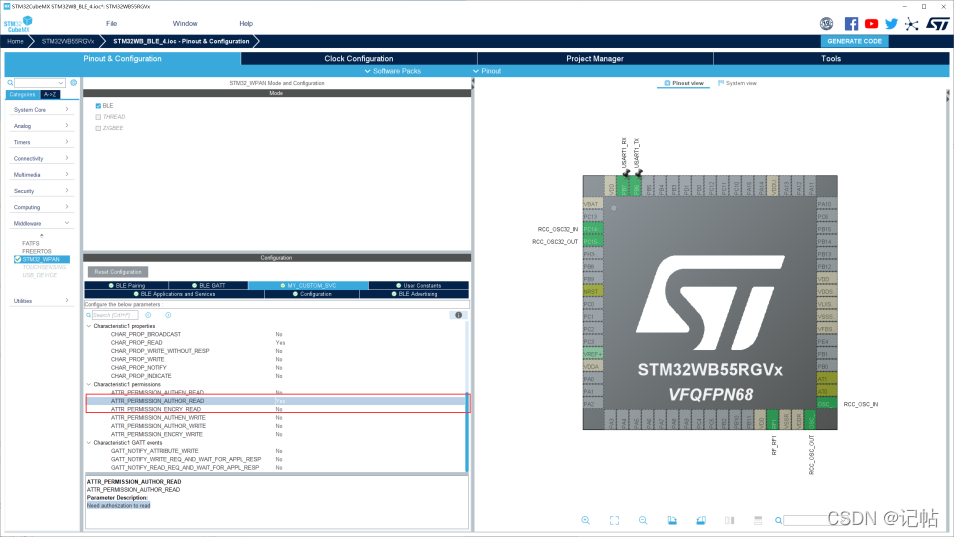Image resolution: width=954 pixels, height=537 pixels.
Task: Click the RF1 pin on chip
Action: (773, 420)
